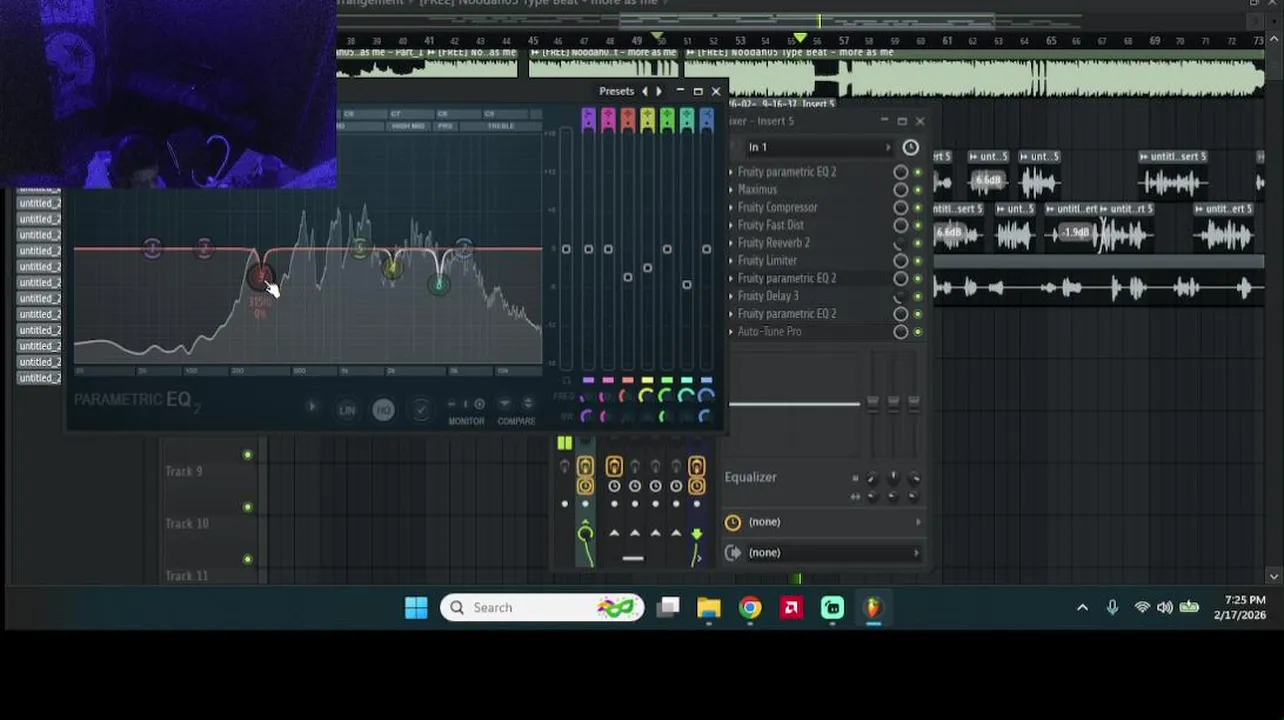Image resolution: width=1284 pixels, height=720 pixels.
Task: Click mixer output routing arrow icon
Action: pyautogui.click(x=733, y=553)
